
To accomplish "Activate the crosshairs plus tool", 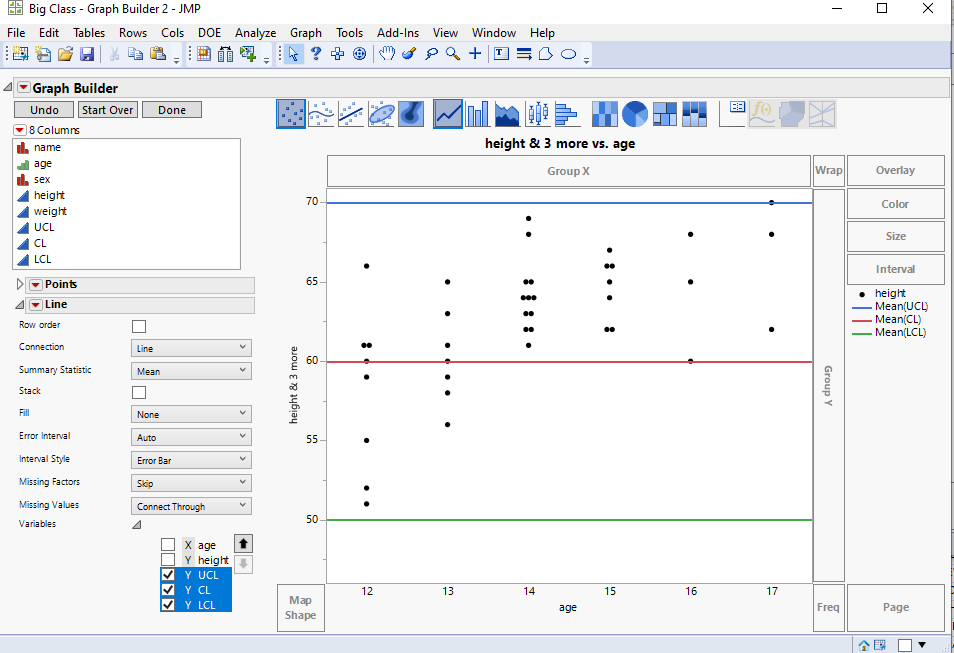I will [x=475, y=54].
